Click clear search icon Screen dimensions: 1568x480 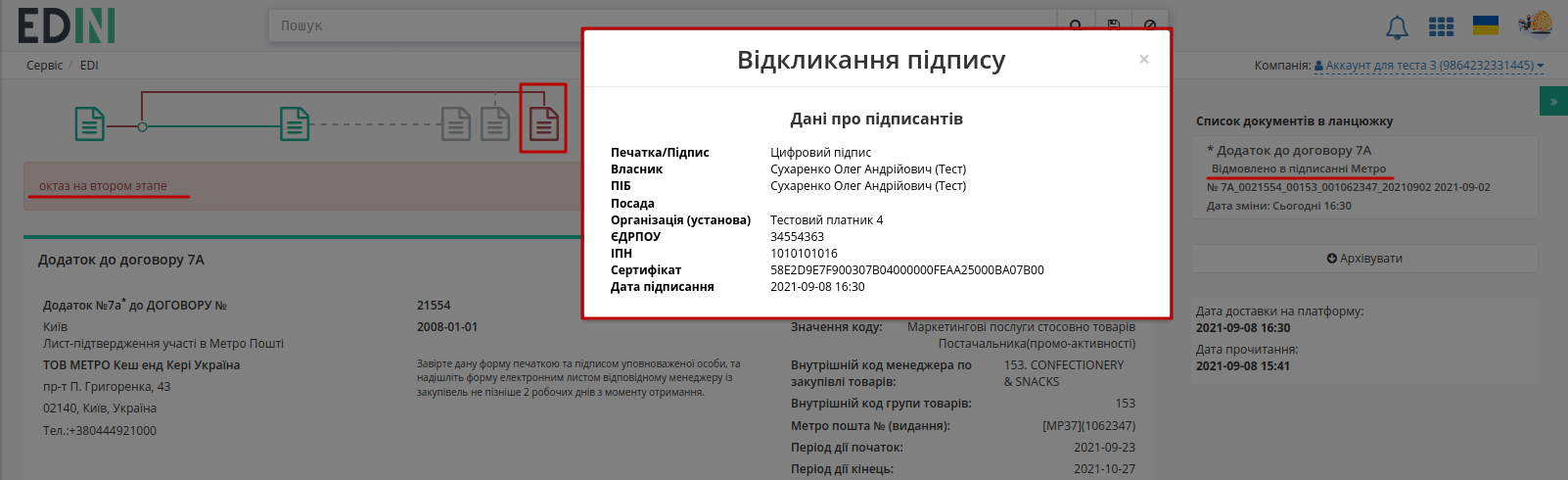(x=1150, y=25)
